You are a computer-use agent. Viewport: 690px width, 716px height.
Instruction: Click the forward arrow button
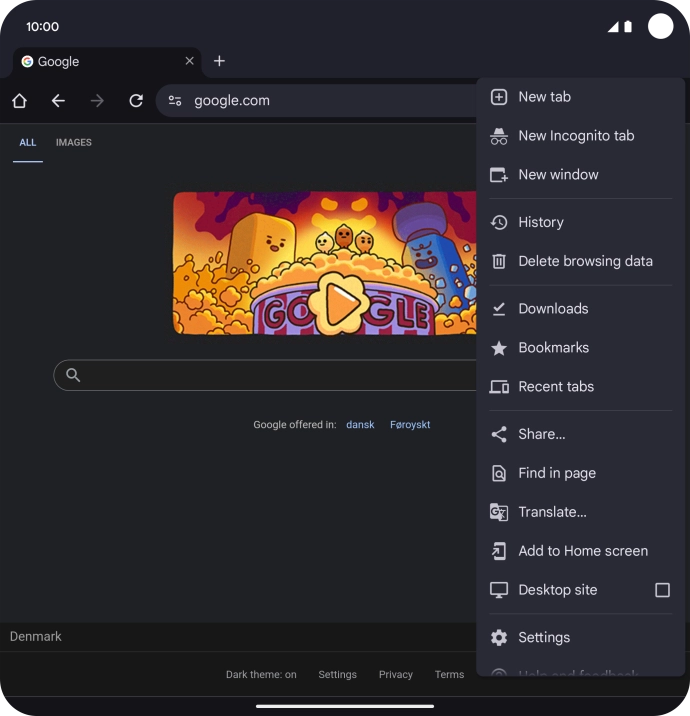pyautogui.click(x=97, y=100)
